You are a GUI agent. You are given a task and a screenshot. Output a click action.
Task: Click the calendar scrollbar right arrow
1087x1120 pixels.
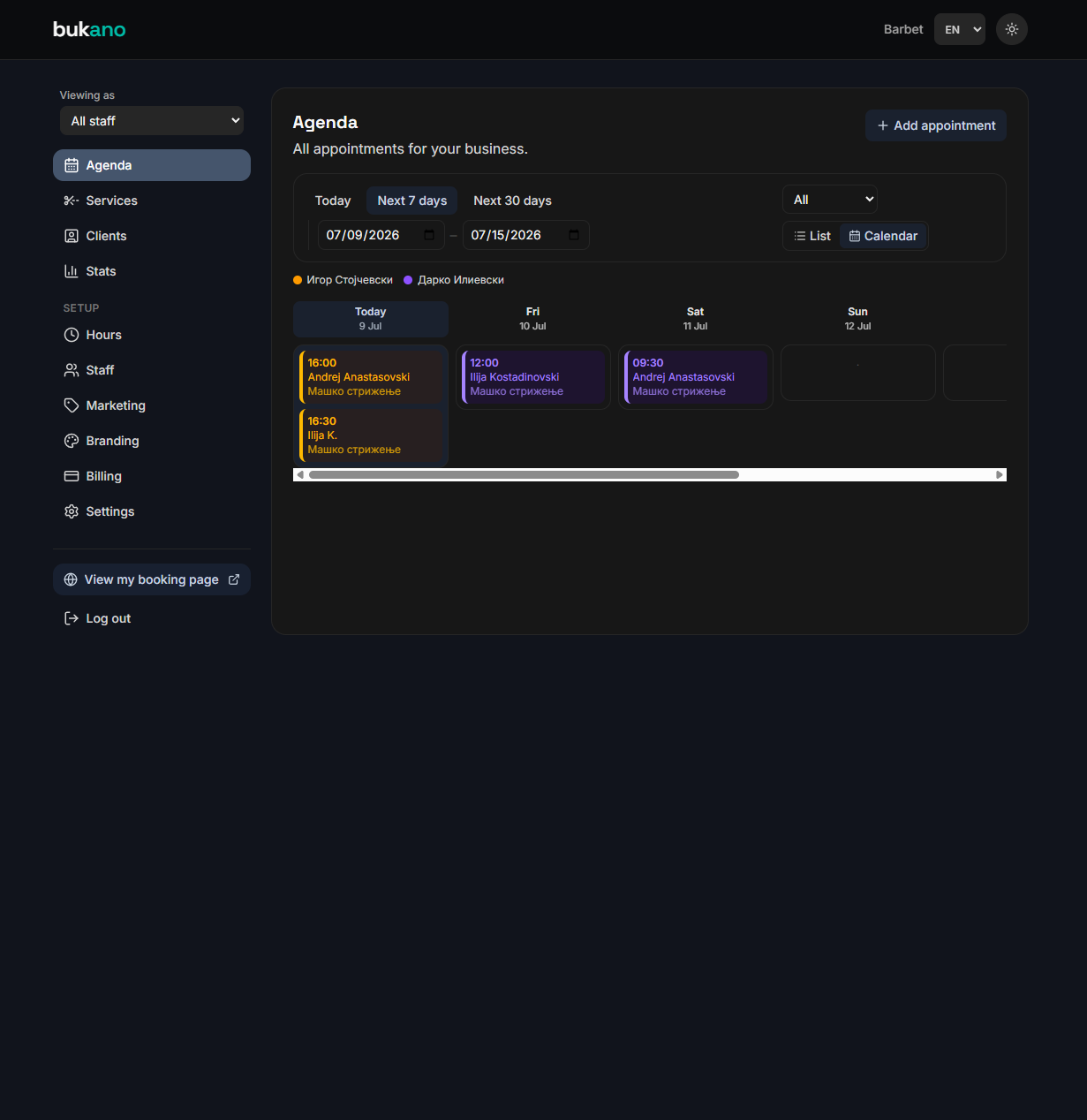[x=1000, y=475]
